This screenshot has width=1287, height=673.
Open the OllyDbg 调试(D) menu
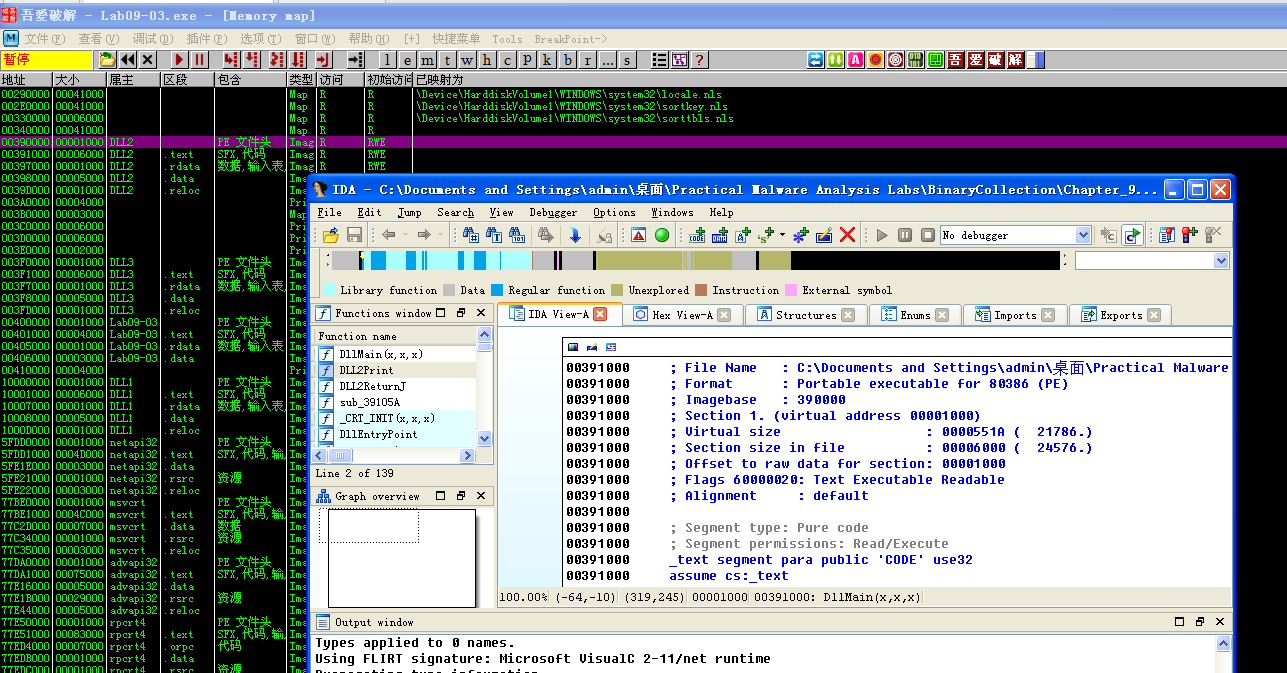(x=153, y=38)
